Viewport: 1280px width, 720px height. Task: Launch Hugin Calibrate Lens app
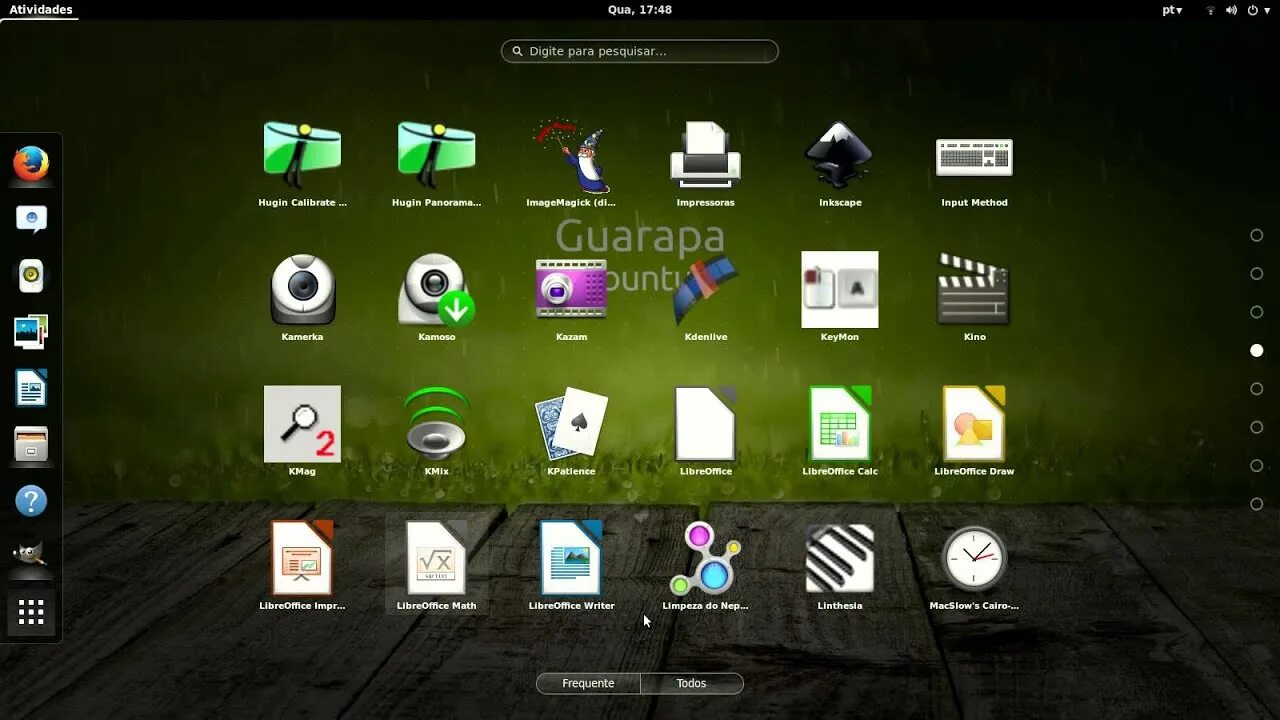click(302, 165)
